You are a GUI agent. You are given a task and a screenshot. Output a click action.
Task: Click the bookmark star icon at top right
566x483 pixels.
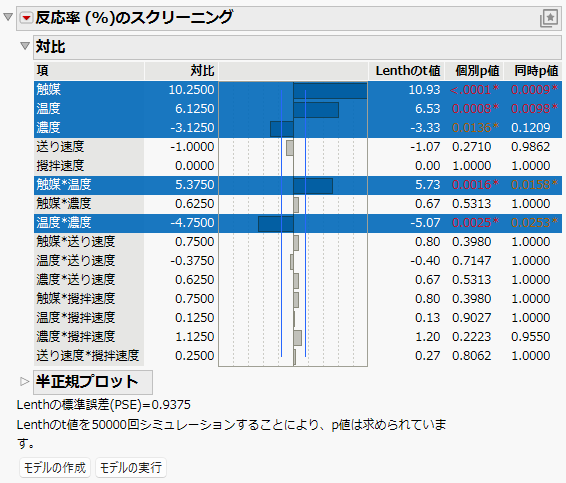click(x=549, y=18)
